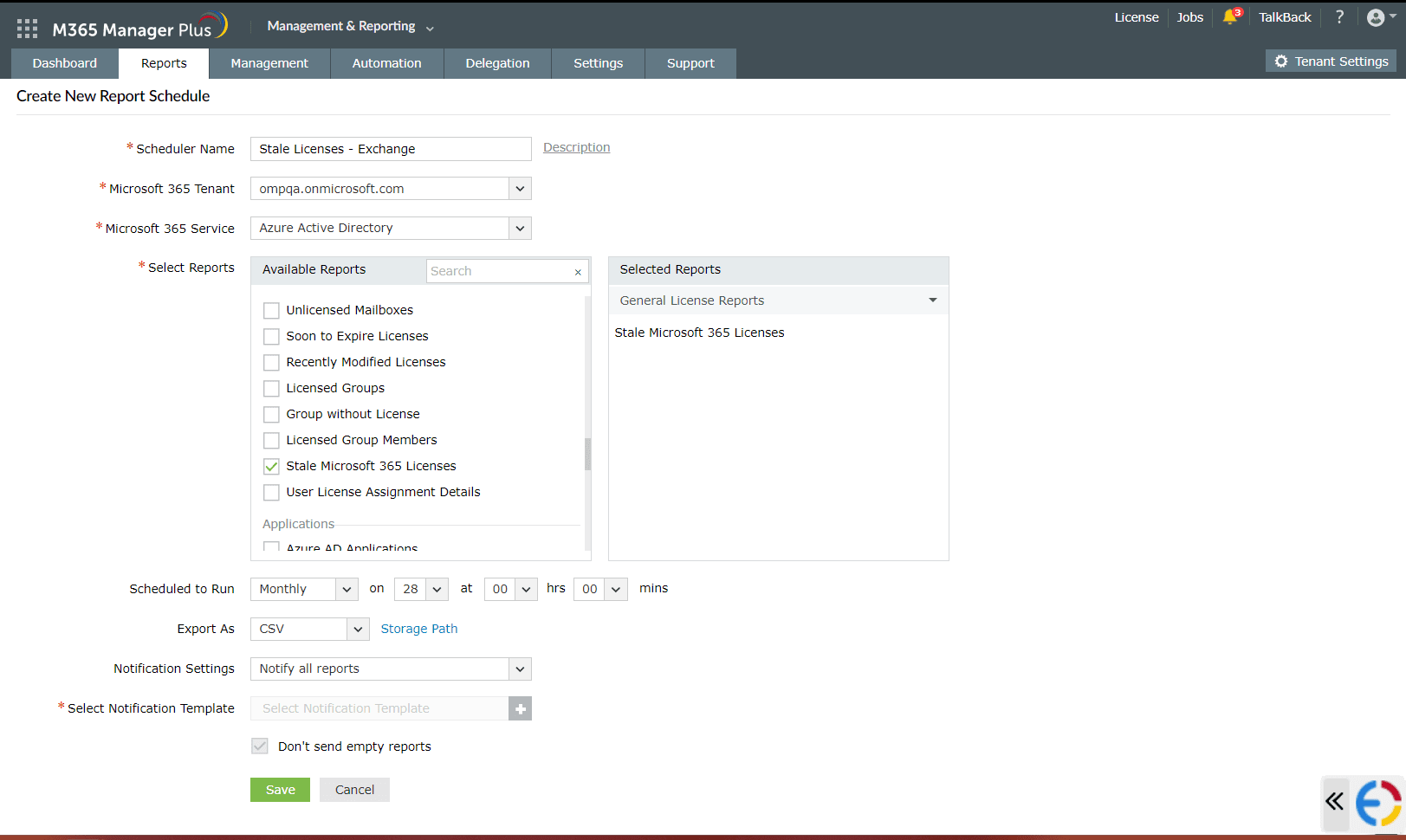Switch to the Automation tab
Image resolution: width=1406 pixels, height=840 pixels.
coord(386,62)
